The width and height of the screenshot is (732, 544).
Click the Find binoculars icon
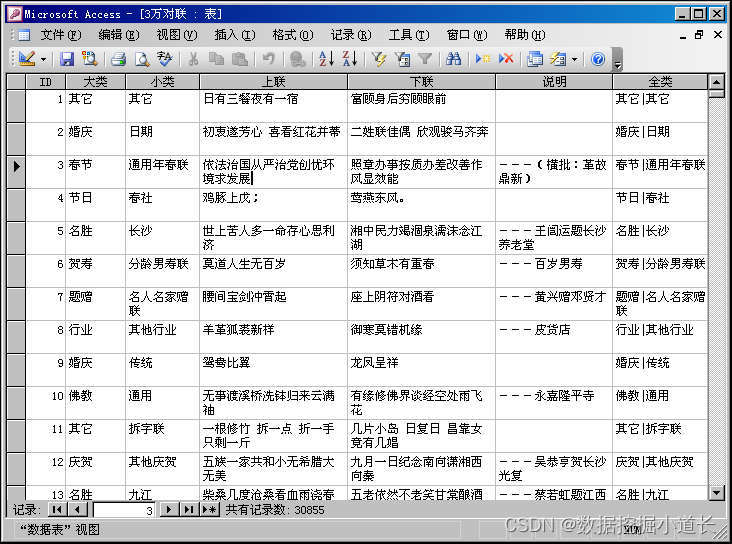(x=453, y=59)
